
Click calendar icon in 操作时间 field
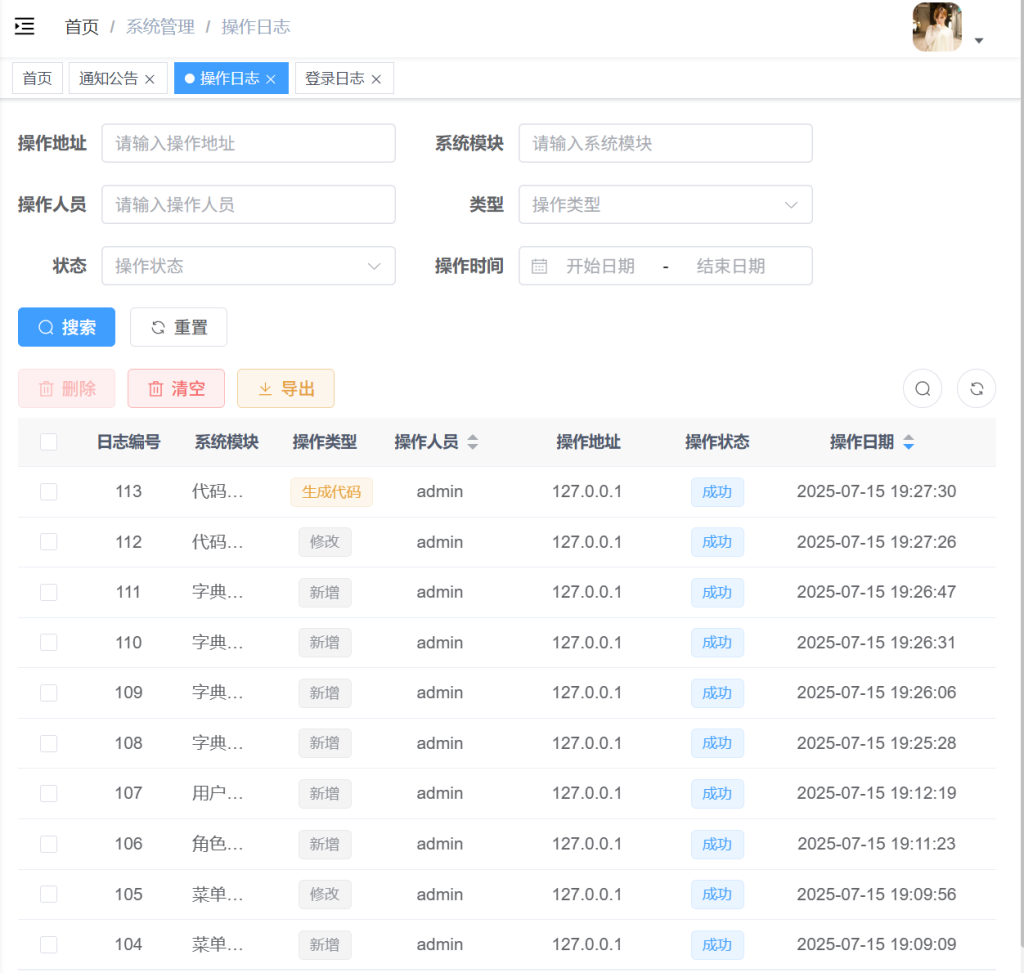[539, 266]
